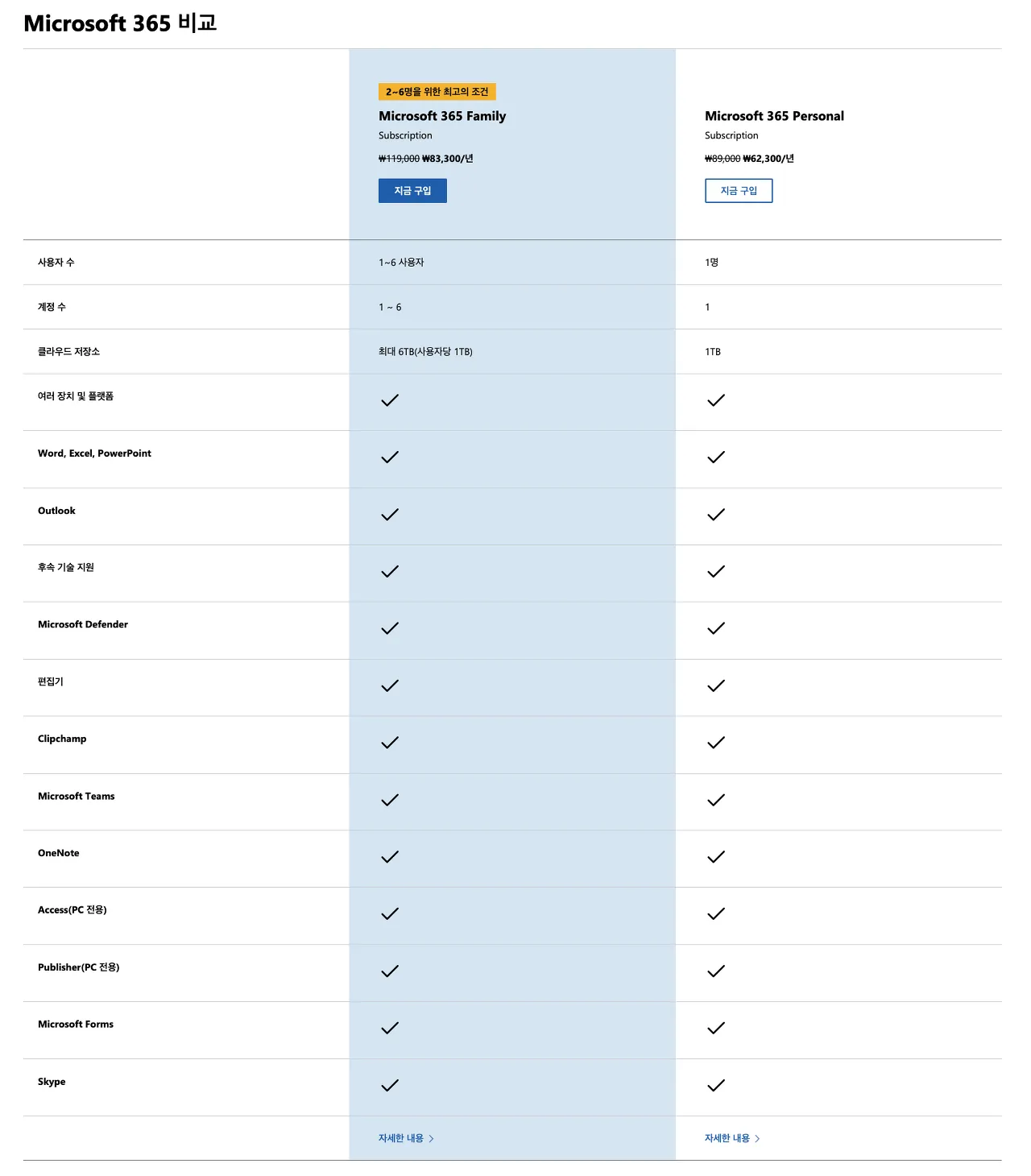Image resolution: width=1031 pixels, height=1176 pixels.
Task: Click Family checkmark in Outlook row
Action: pyautogui.click(x=390, y=515)
